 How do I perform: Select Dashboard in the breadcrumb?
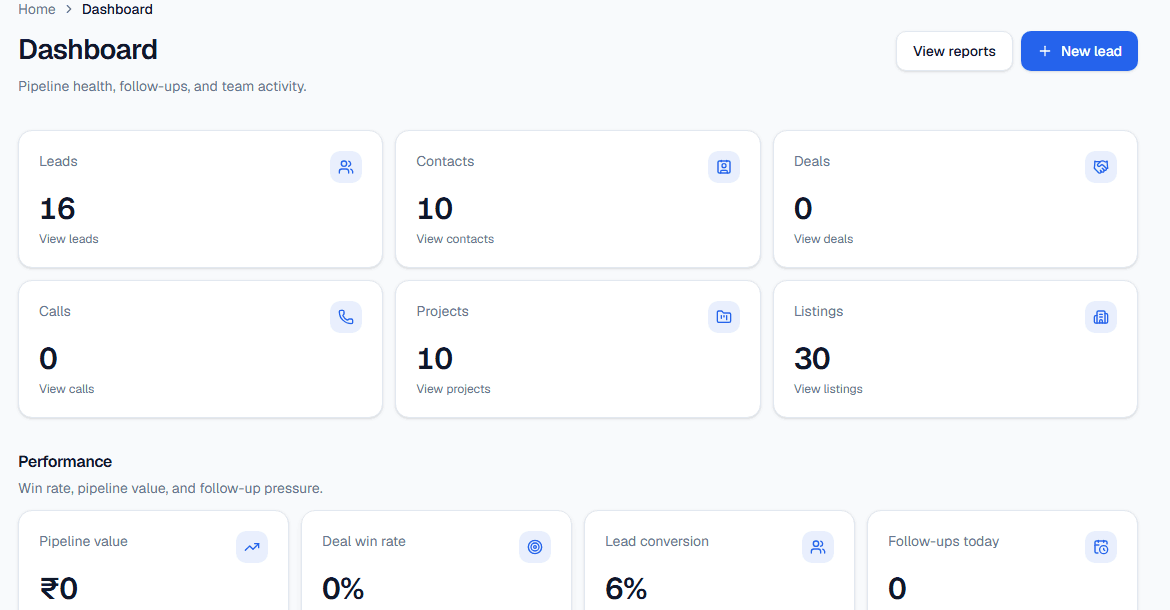[x=117, y=10]
